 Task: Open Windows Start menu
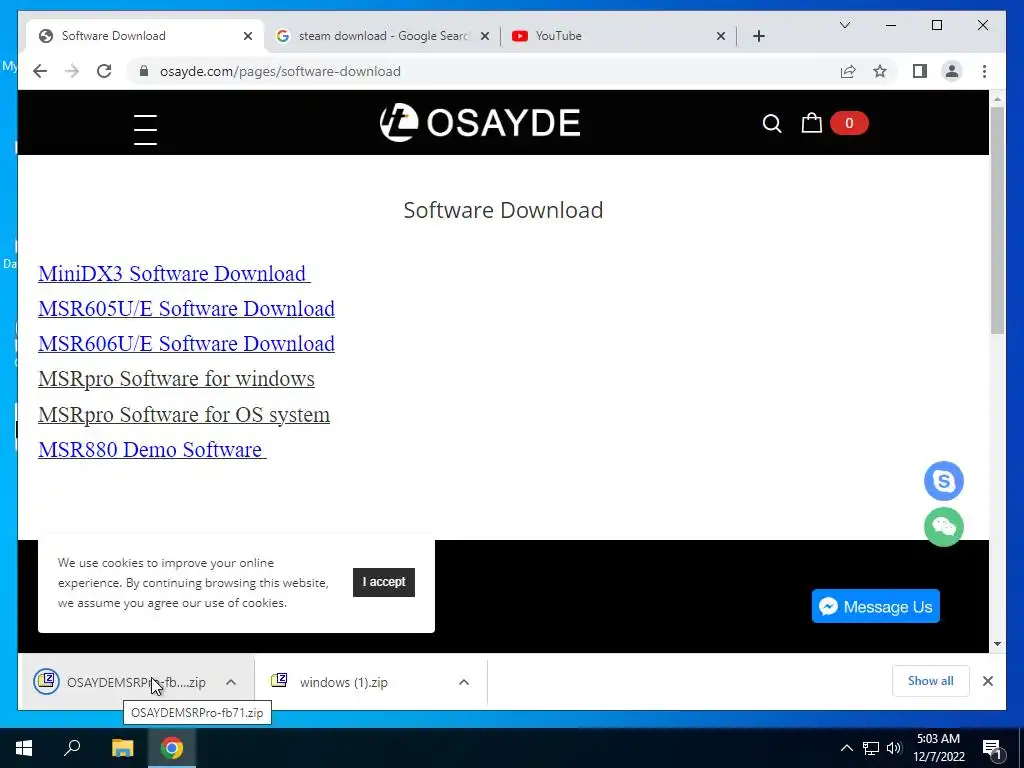(24, 748)
